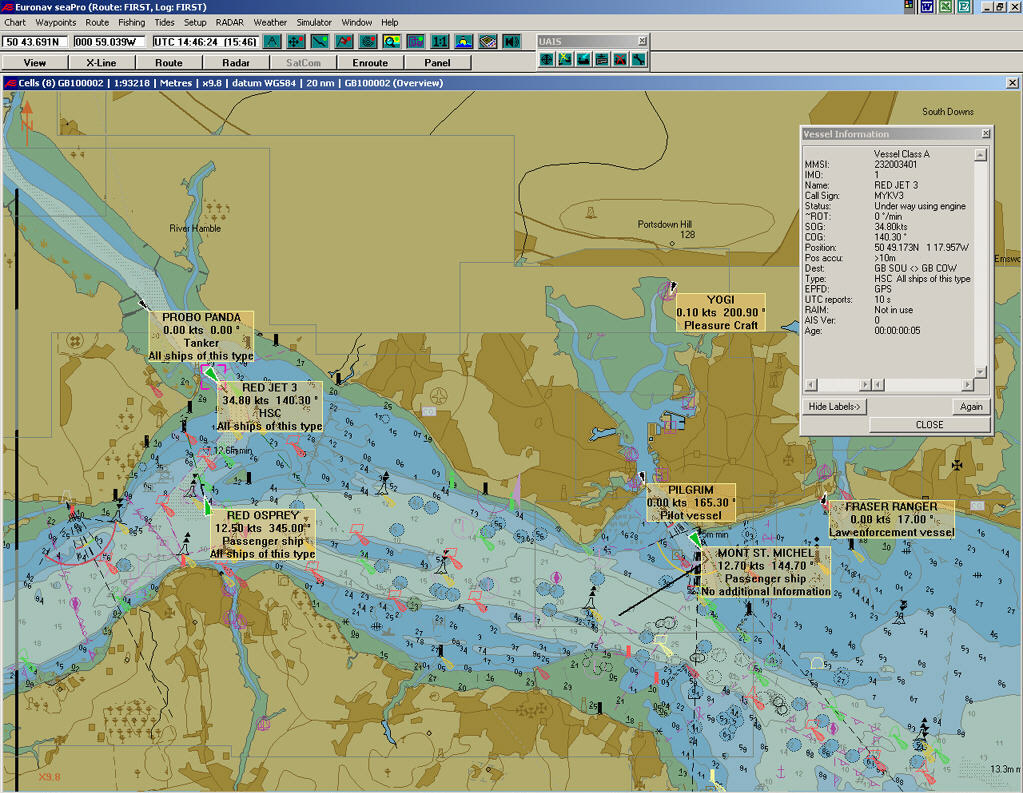Click the crosshair target icon in UAIS toolbar
Image resolution: width=1023 pixels, height=793 pixels.
point(547,59)
